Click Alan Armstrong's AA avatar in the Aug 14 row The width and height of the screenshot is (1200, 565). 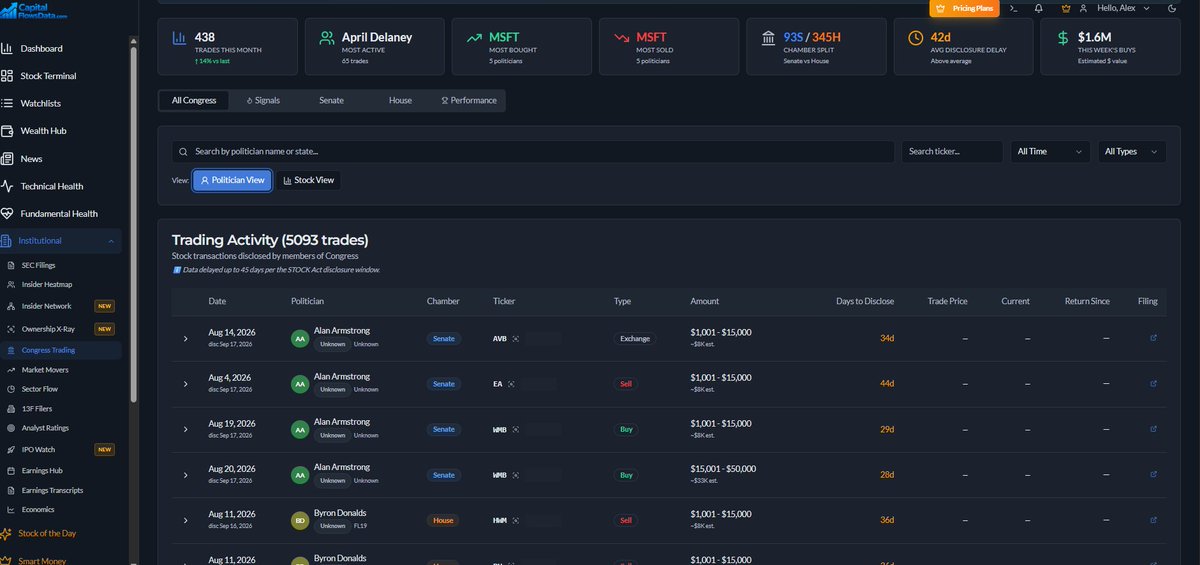click(x=299, y=338)
